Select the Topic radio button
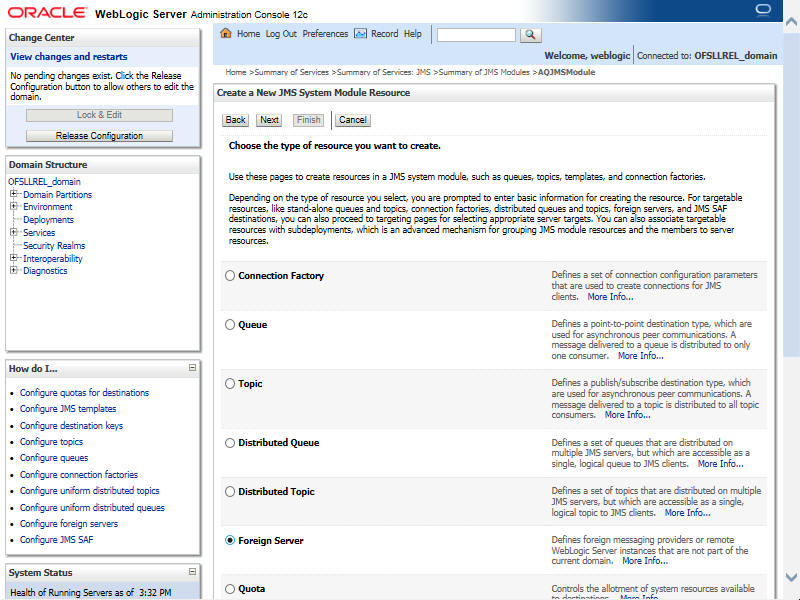The height and width of the screenshot is (600, 800). [230, 384]
